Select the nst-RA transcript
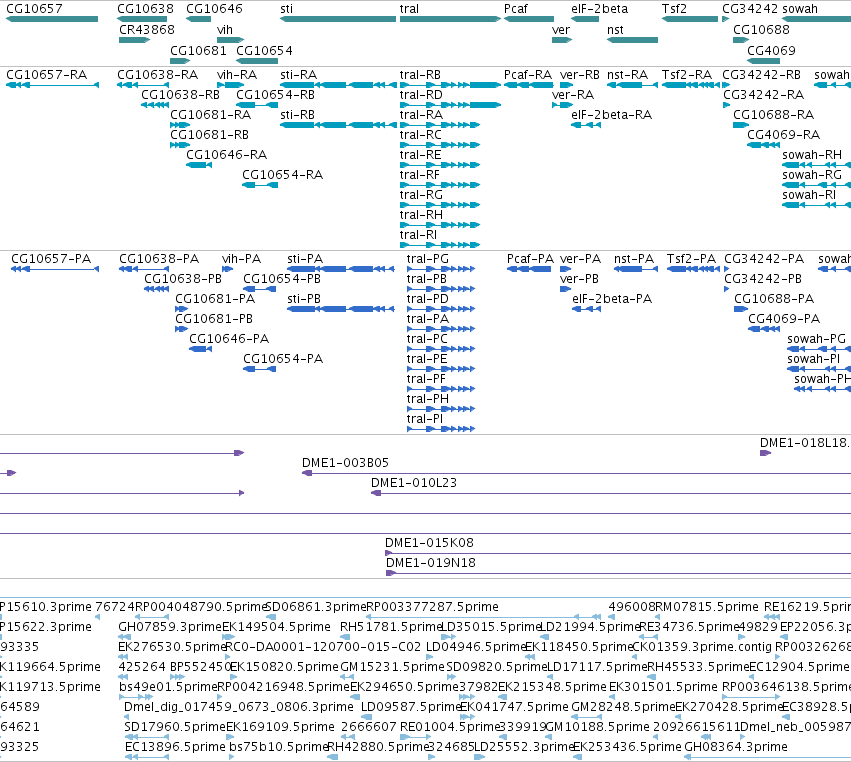851x762 pixels. pyautogui.click(x=632, y=85)
